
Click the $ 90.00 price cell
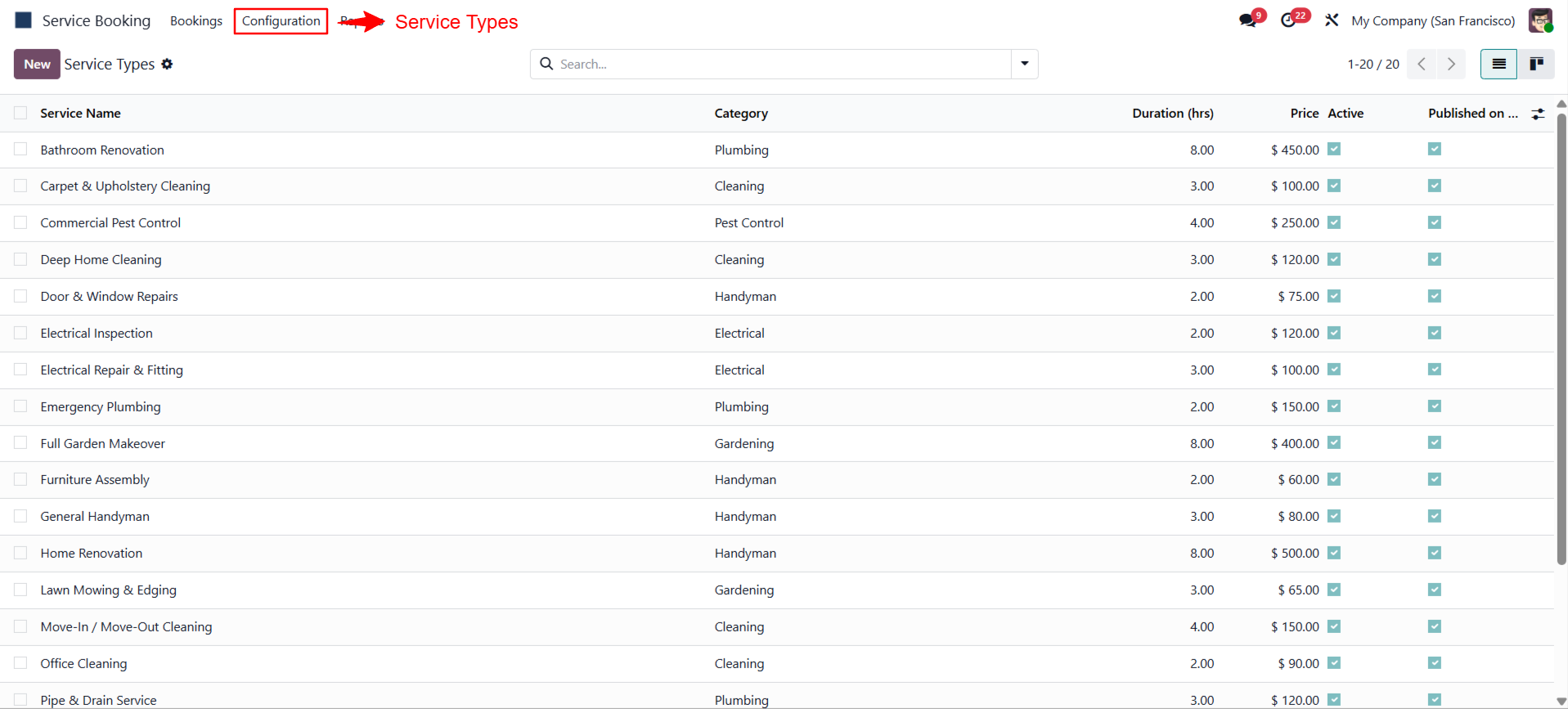(1298, 663)
